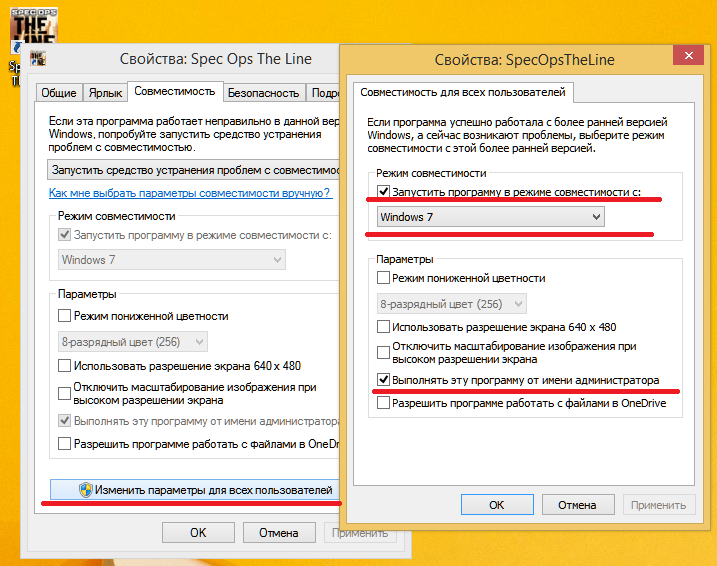
Task: Open the link about choosing compatibility settings manually
Action: point(190,194)
